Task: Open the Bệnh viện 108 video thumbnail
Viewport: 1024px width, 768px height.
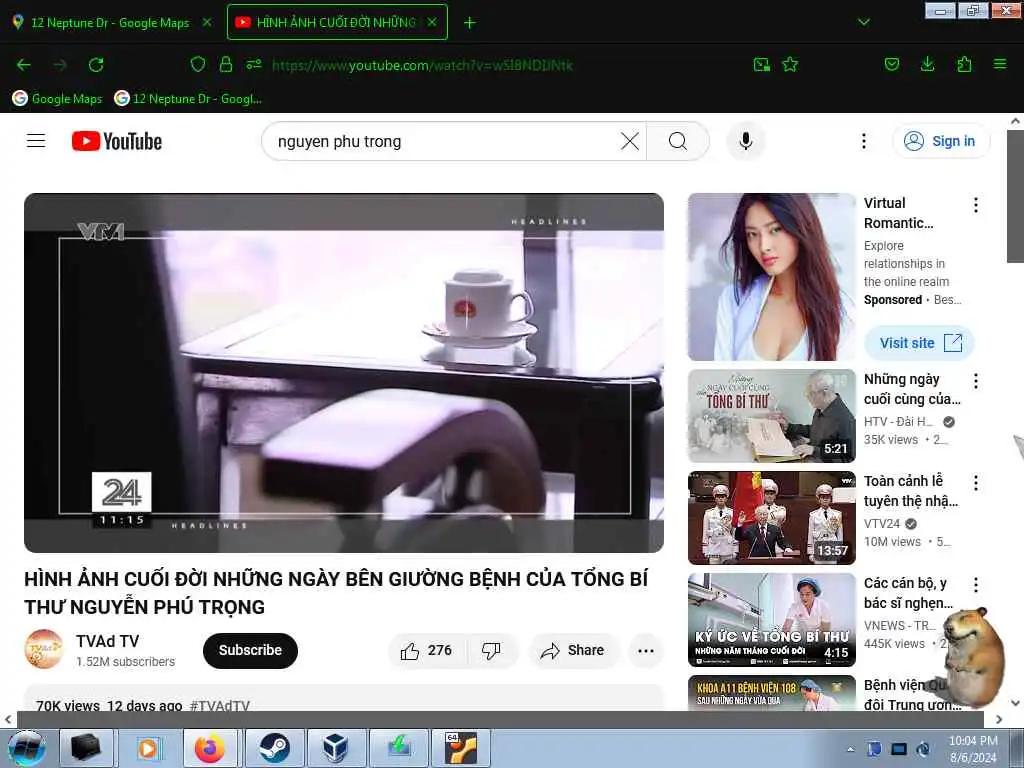Action: point(772,693)
